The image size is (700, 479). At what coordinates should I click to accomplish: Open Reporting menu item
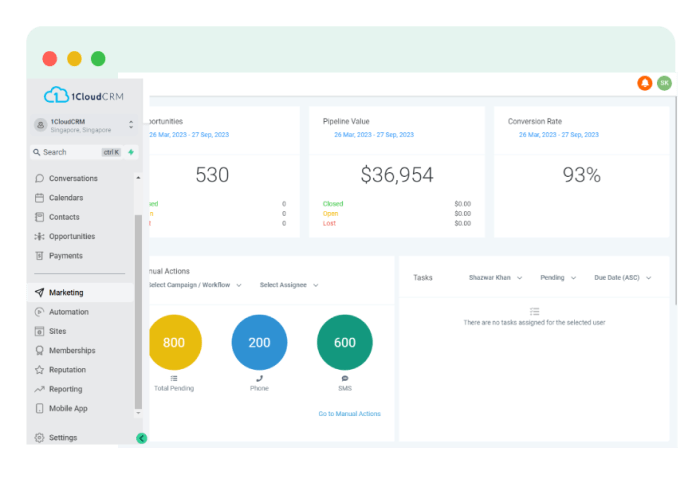point(80,389)
